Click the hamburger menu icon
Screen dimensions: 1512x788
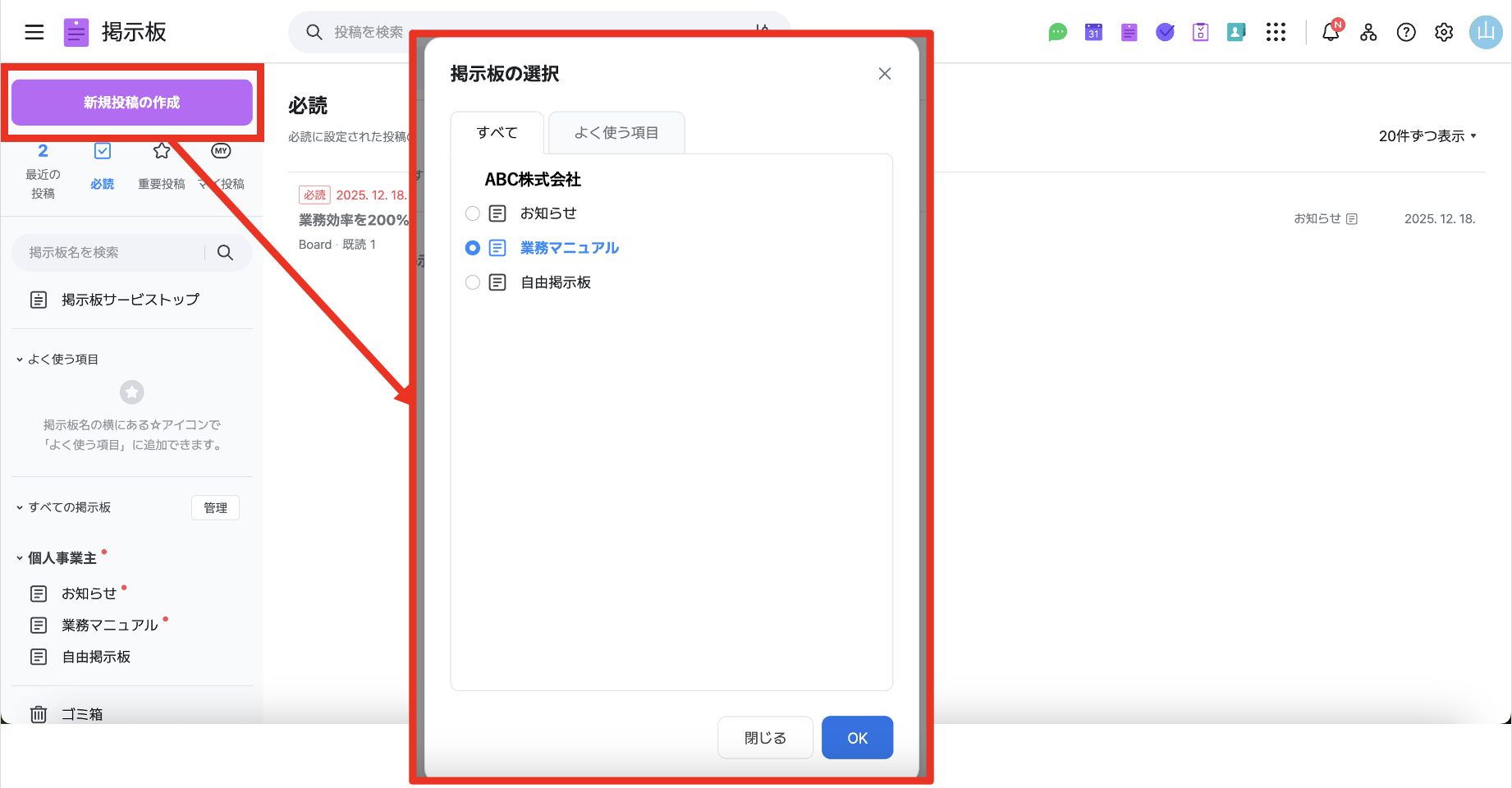coord(34,32)
